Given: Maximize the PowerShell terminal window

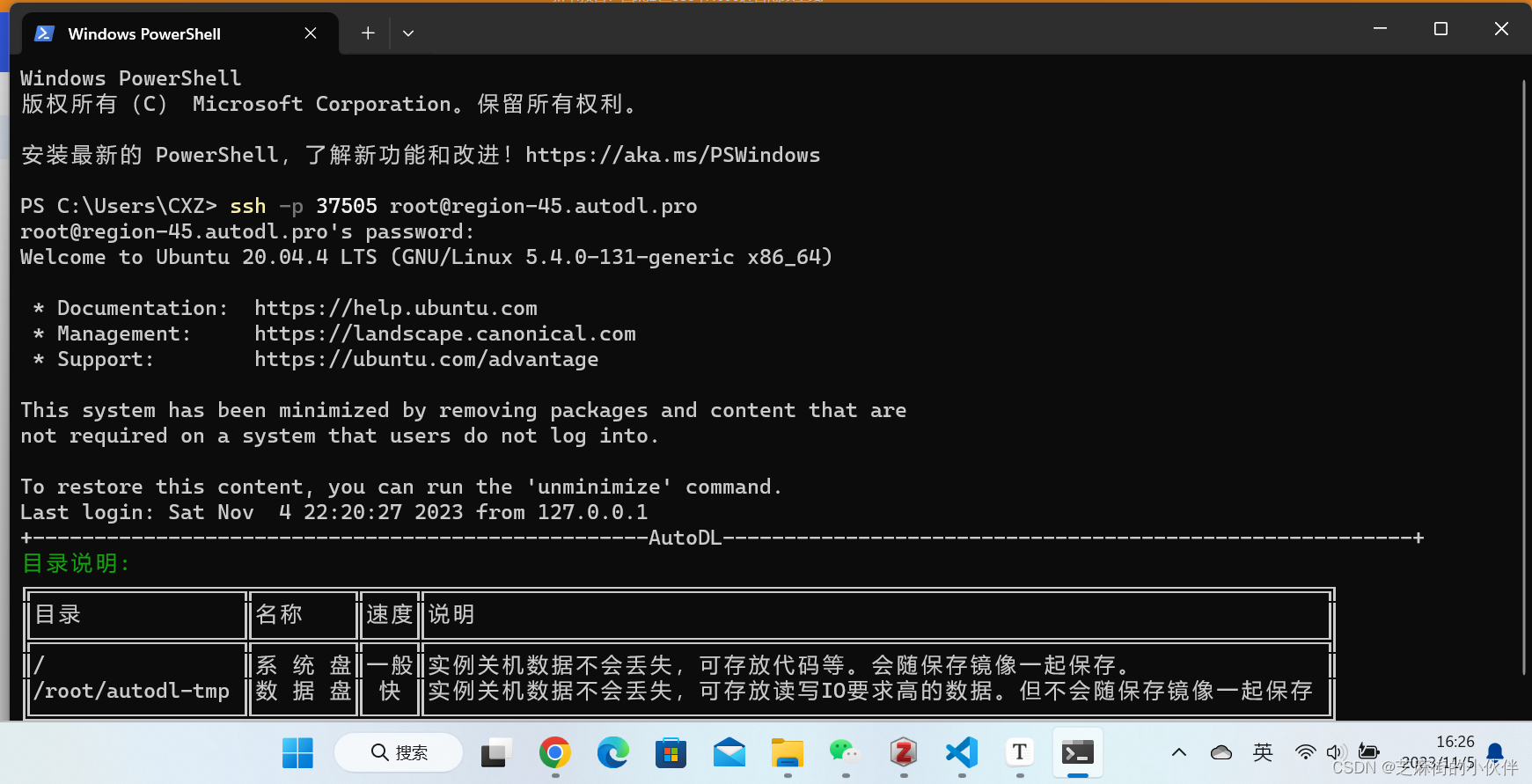Looking at the screenshot, I should point(1440,29).
